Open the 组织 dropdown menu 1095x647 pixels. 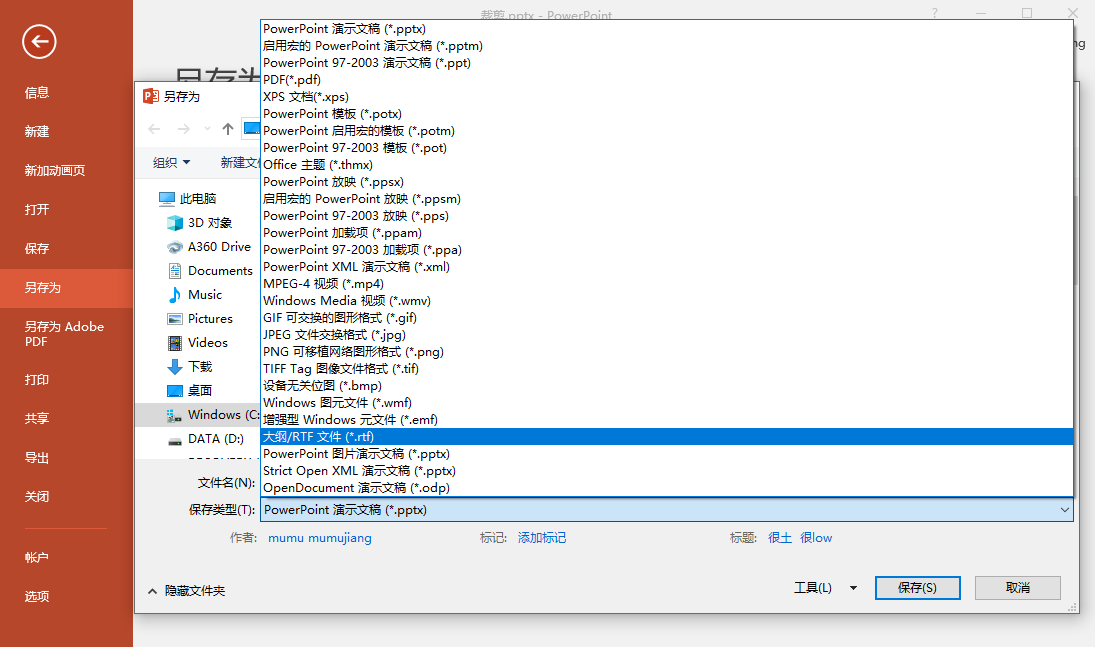pos(171,162)
